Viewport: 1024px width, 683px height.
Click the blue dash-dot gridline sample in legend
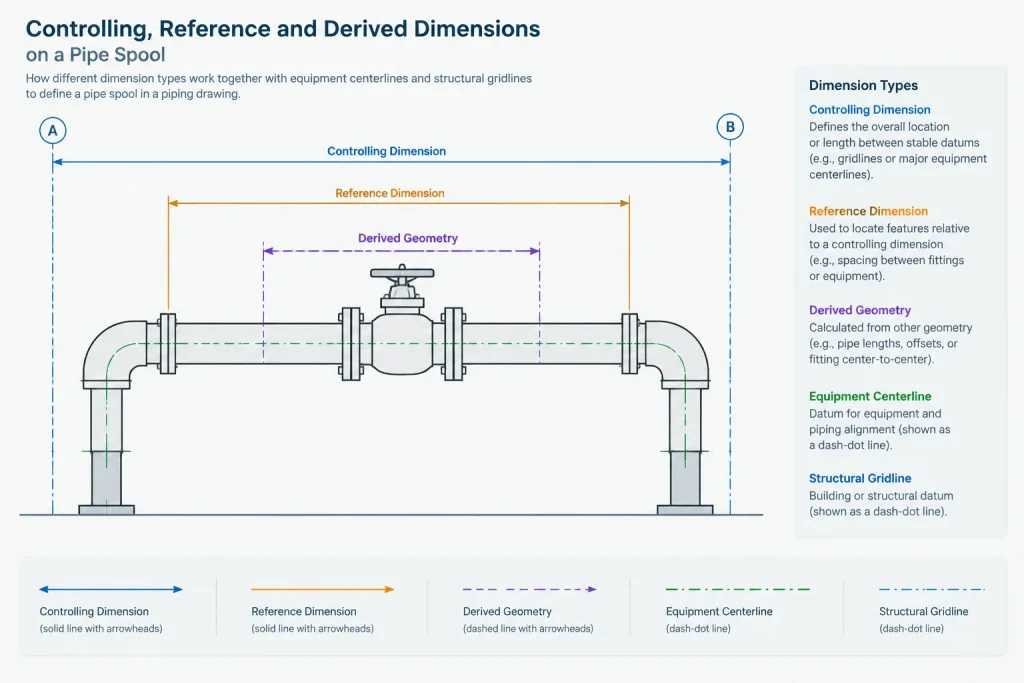931,589
